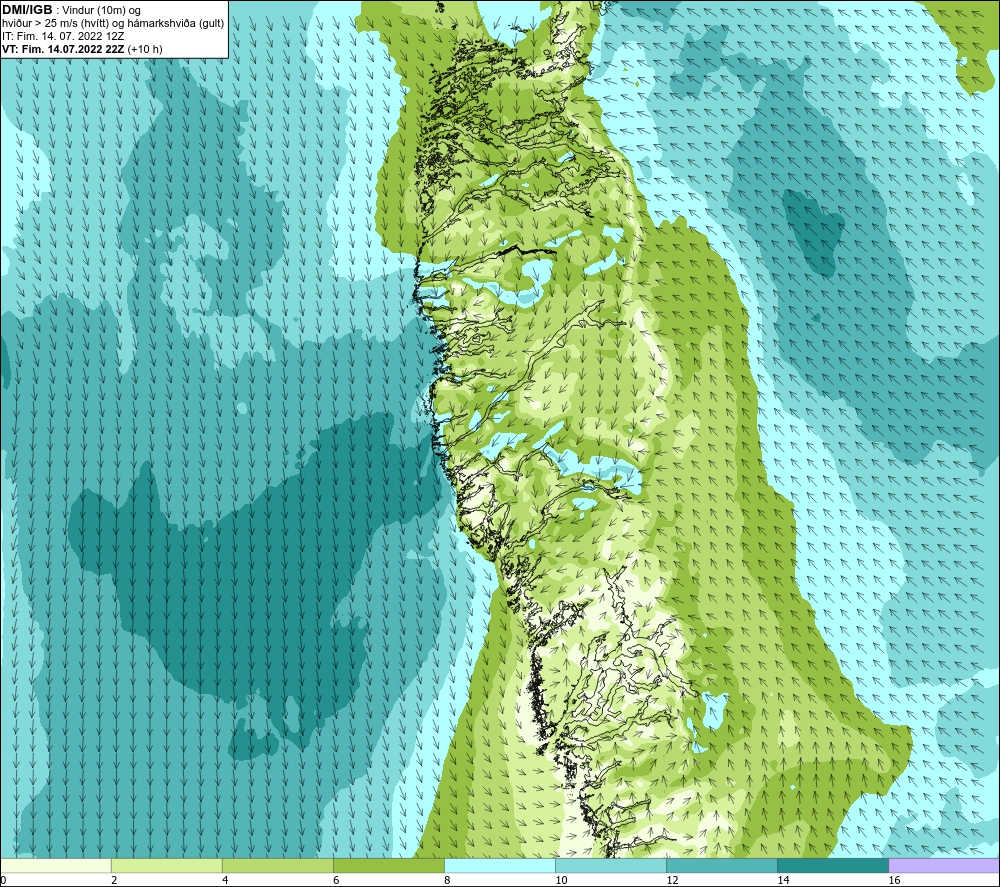Click the 0–2 m/s pale yellow legend swatch
Viewport: 1000px width, 887px height.
pyautogui.click(x=56, y=865)
